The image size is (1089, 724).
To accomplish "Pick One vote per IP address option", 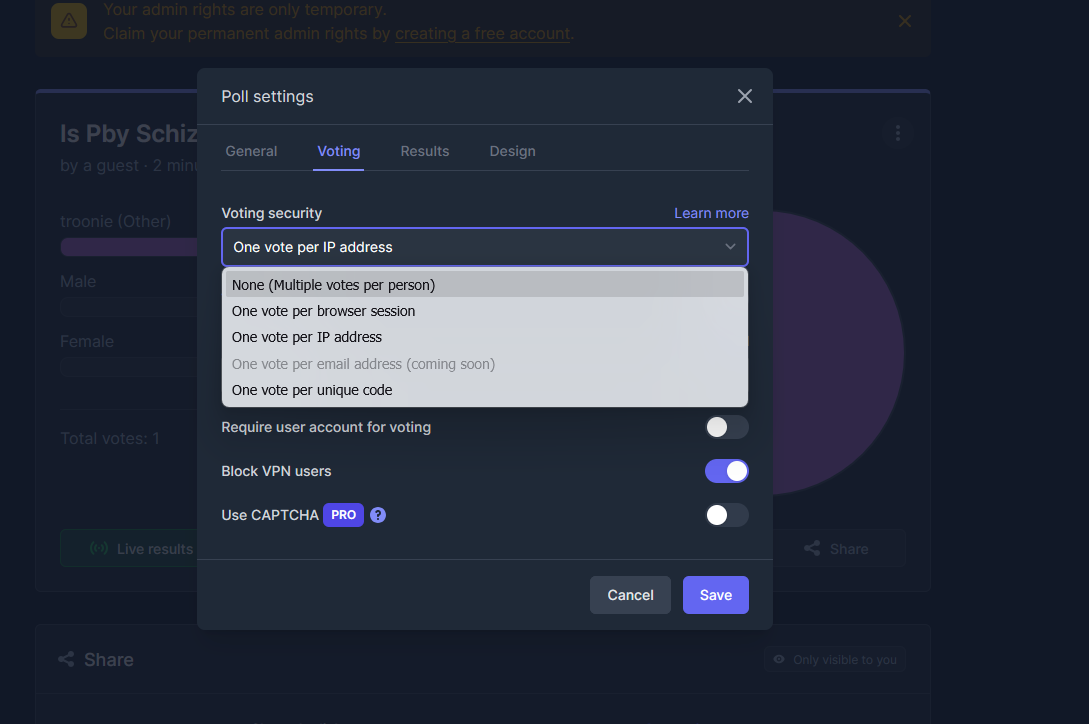I will tap(485, 337).
